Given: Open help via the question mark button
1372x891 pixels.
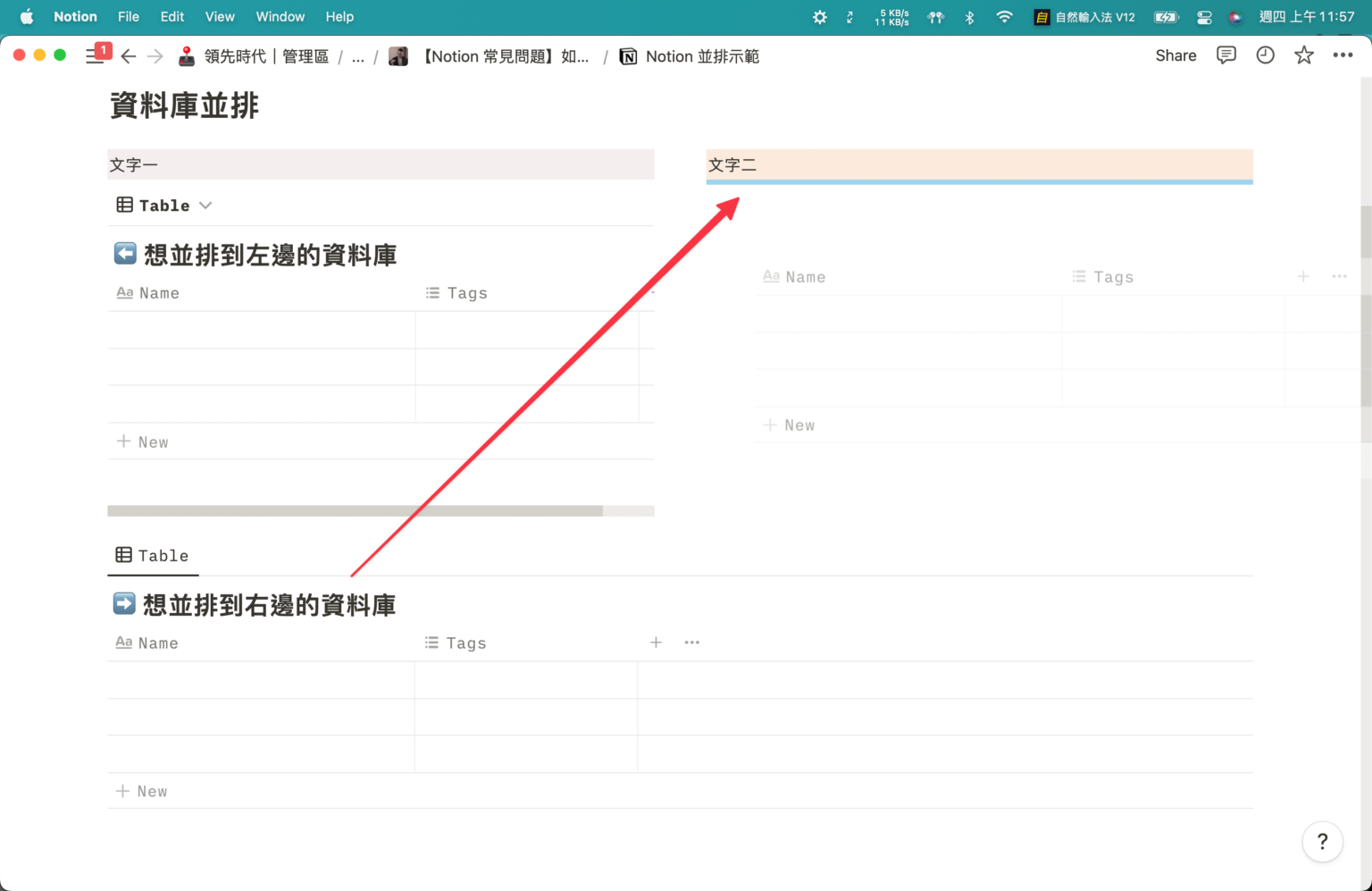Looking at the screenshot, I should (x=1322, y=841).
